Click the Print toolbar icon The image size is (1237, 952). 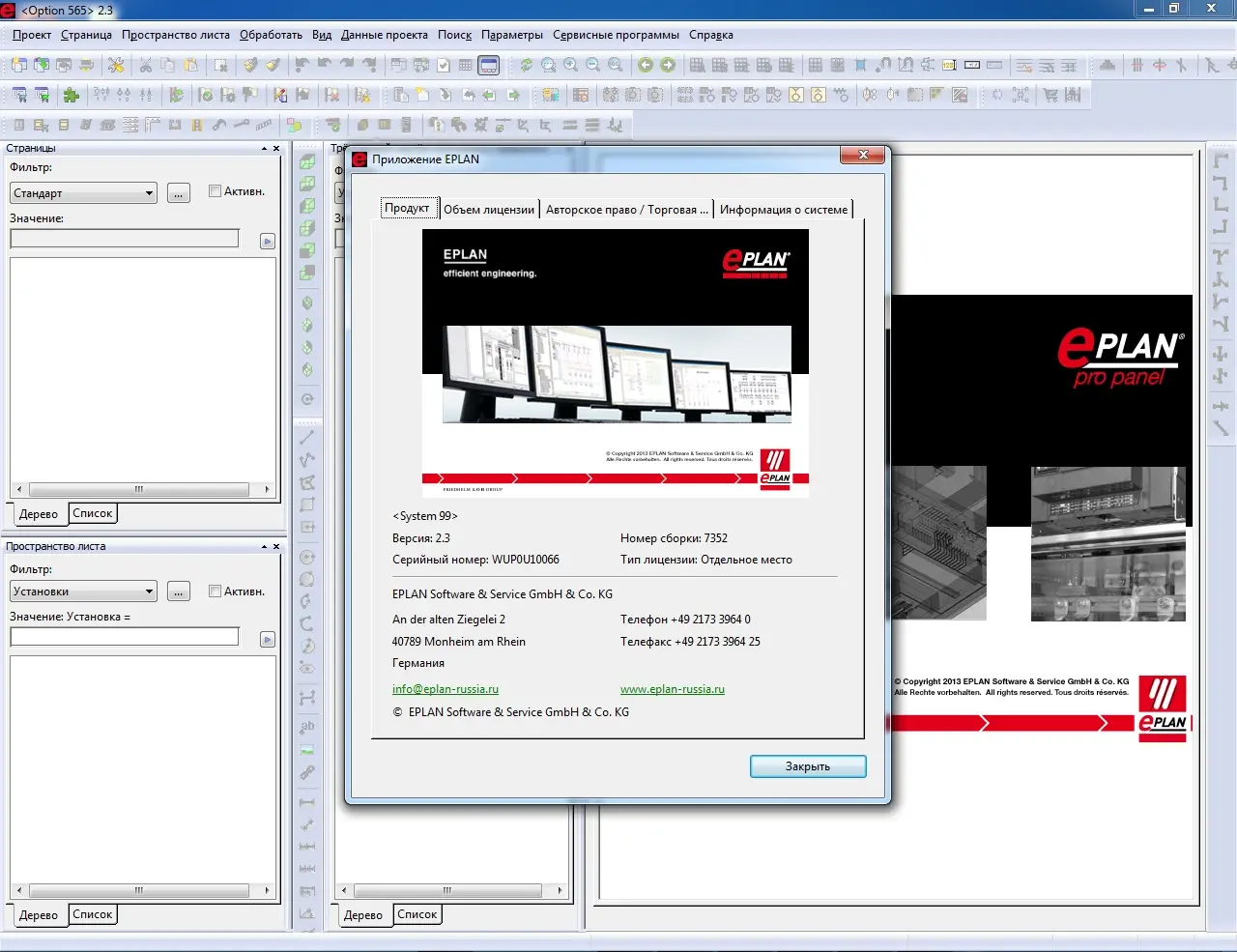tap(86, 65)
